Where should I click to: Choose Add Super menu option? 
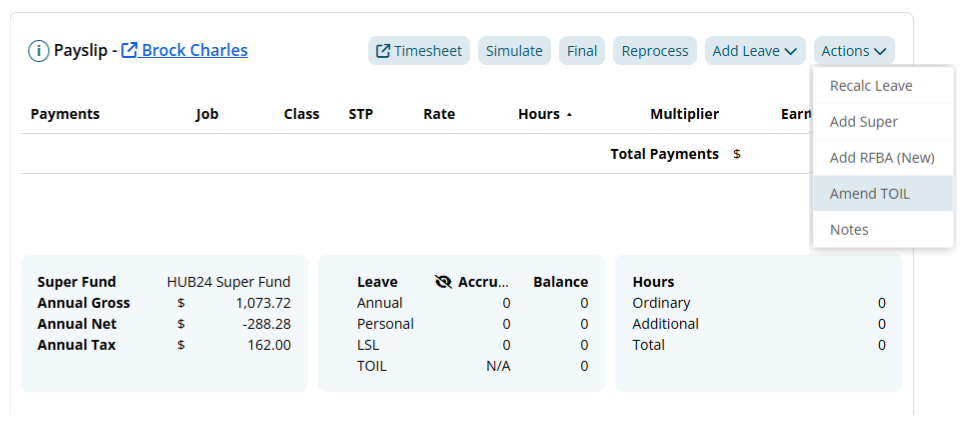864,122
